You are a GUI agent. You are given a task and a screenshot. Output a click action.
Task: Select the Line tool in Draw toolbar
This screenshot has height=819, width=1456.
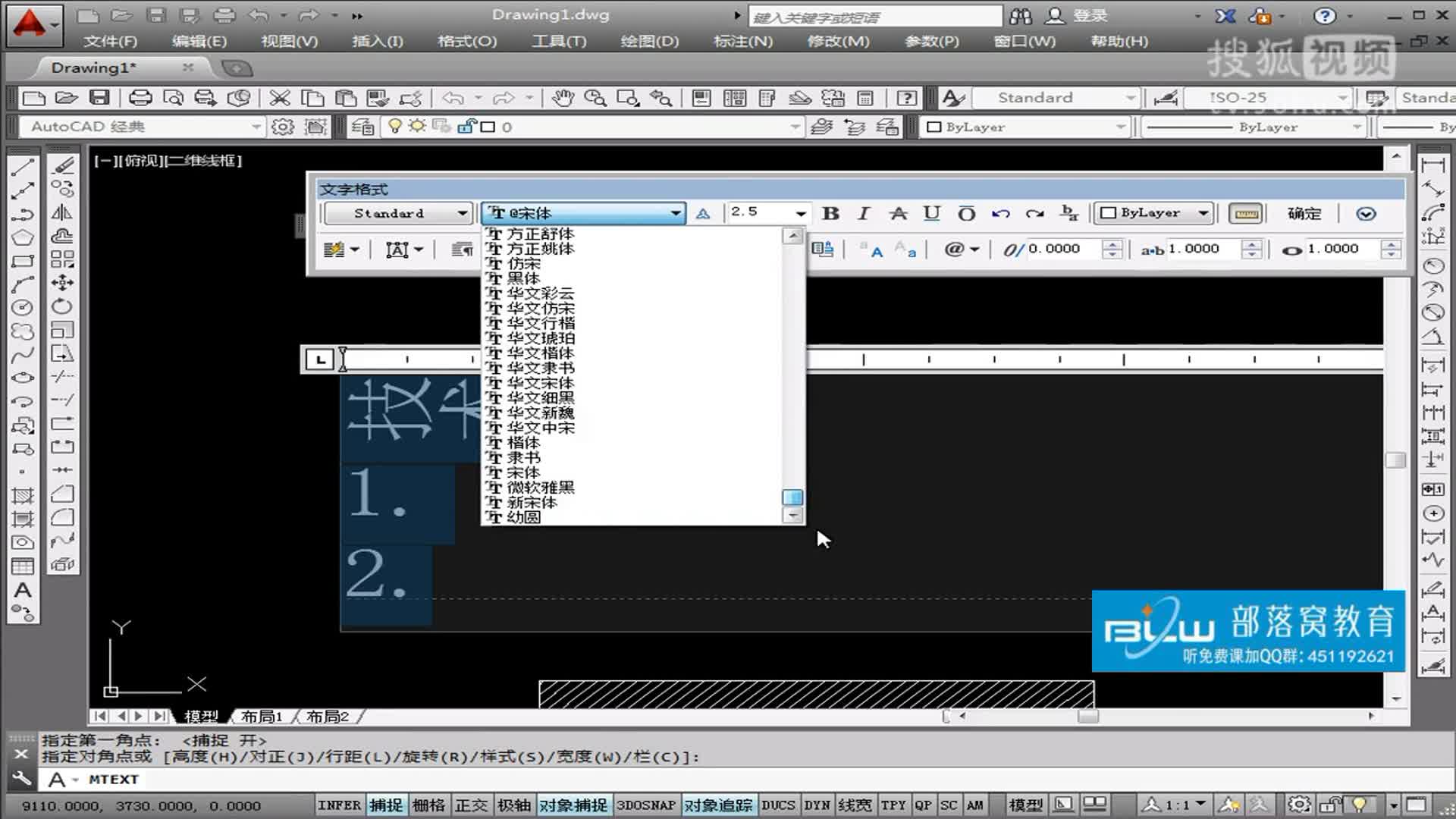pos(23,166)
